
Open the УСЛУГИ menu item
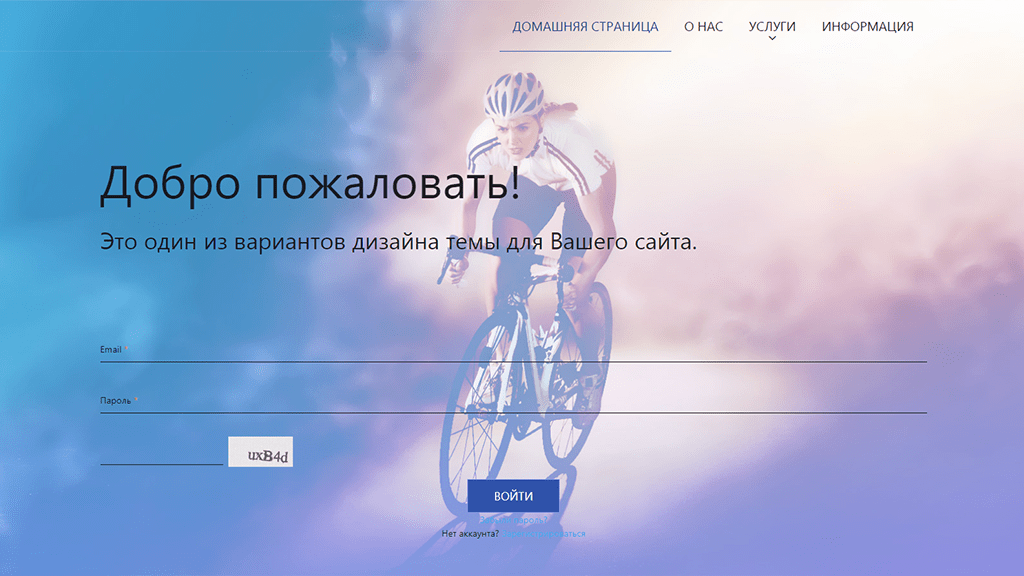click(772, 27)
